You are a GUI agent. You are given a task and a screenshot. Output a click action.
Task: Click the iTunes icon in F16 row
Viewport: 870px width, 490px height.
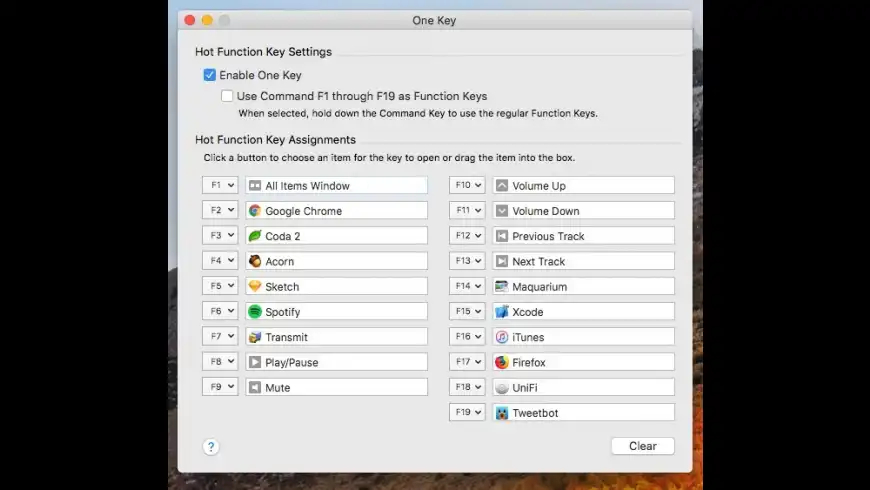(x=502, y=337)
